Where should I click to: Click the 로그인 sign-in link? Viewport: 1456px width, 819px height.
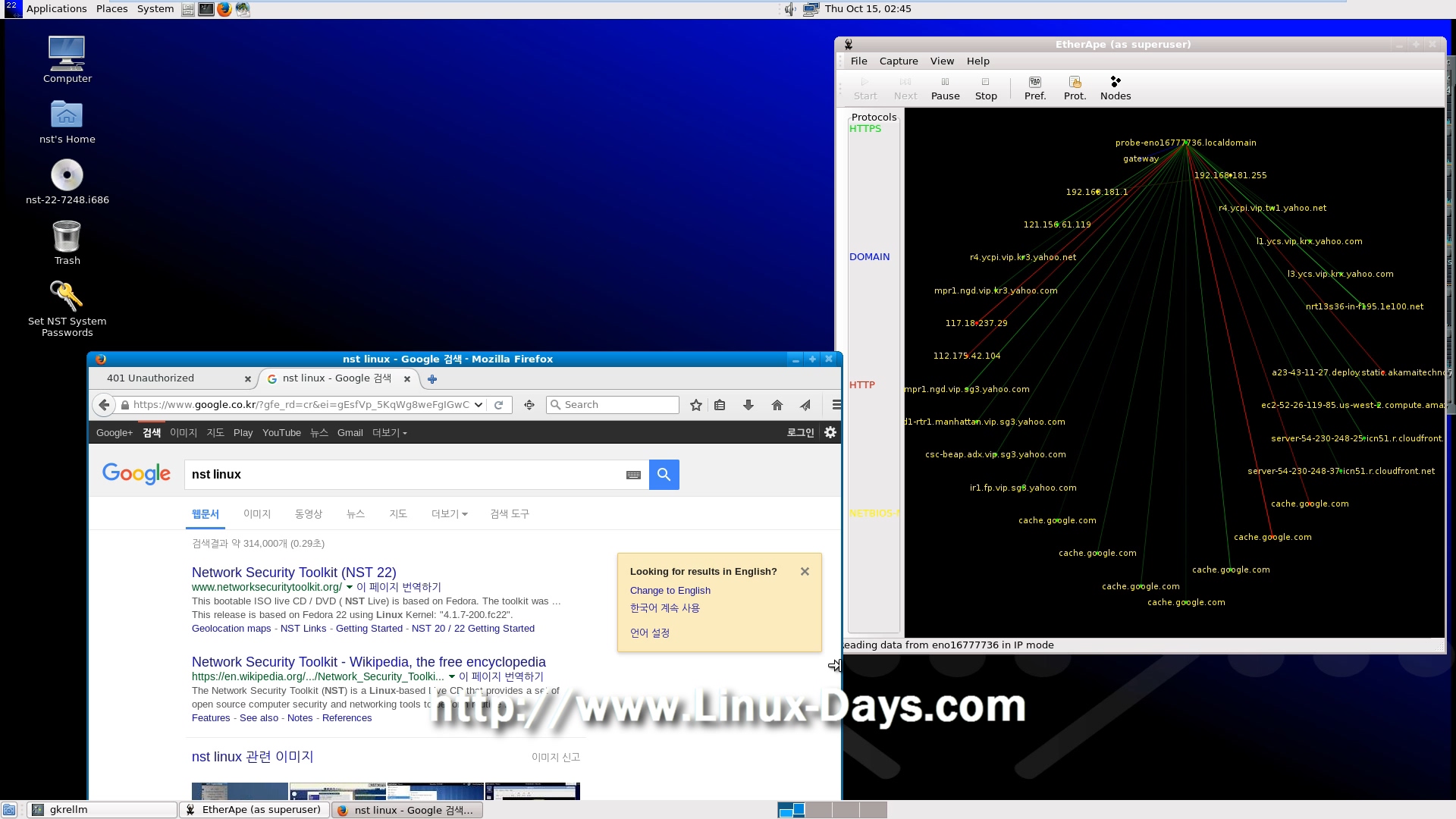pos(800,433)
